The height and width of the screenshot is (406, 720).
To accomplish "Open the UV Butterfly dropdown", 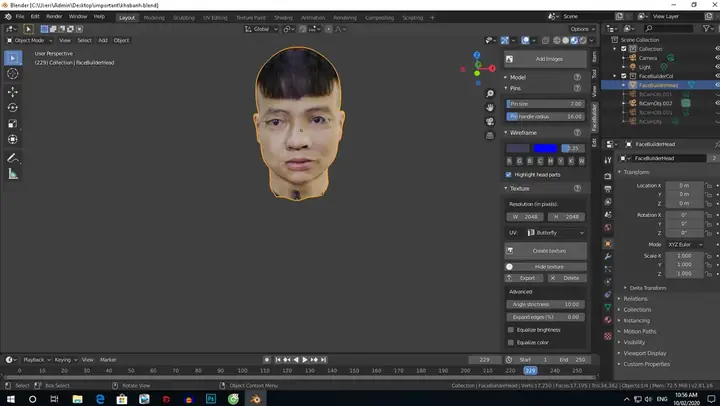I will click(x=556, y=233).
